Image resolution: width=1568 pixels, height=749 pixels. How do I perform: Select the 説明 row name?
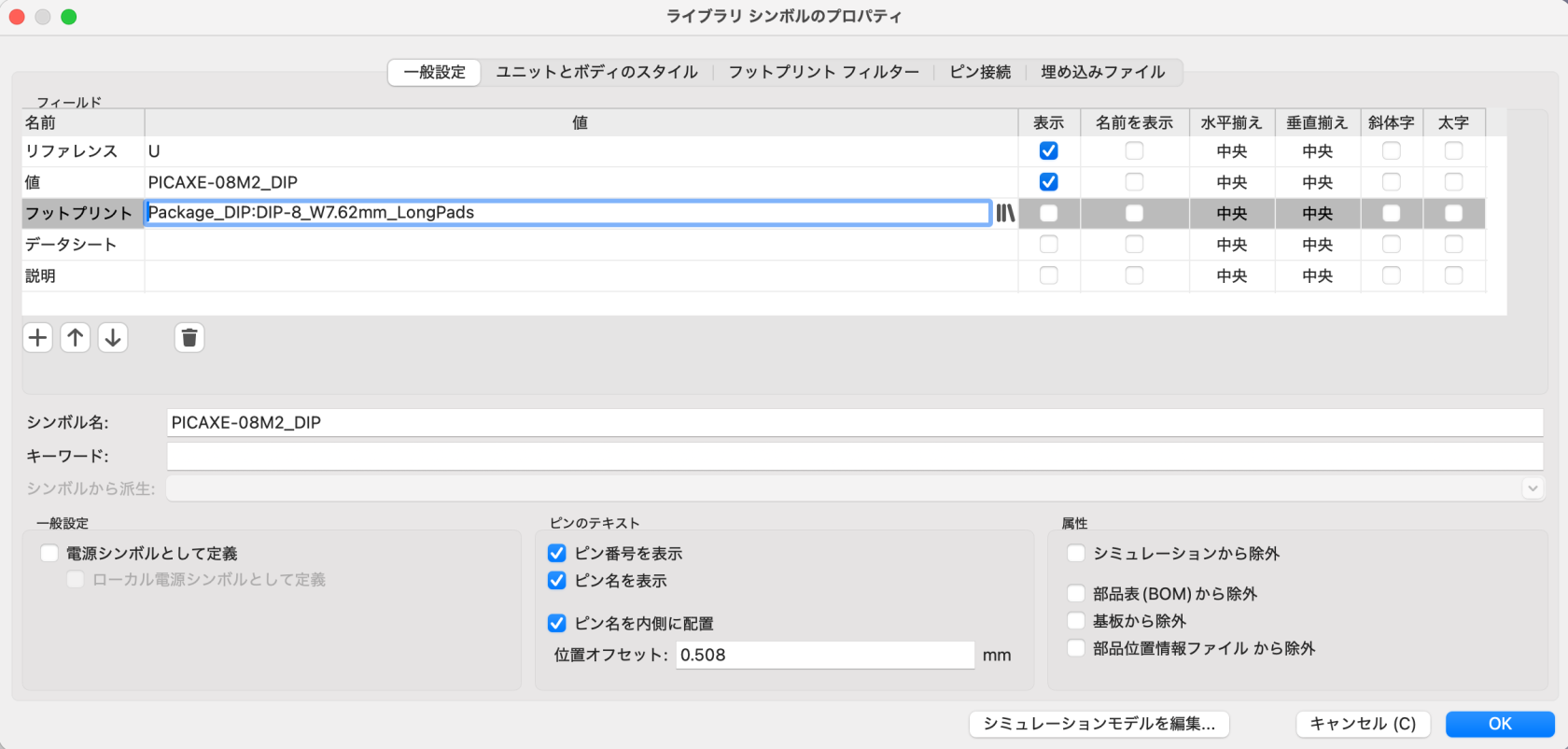(83, 276)
